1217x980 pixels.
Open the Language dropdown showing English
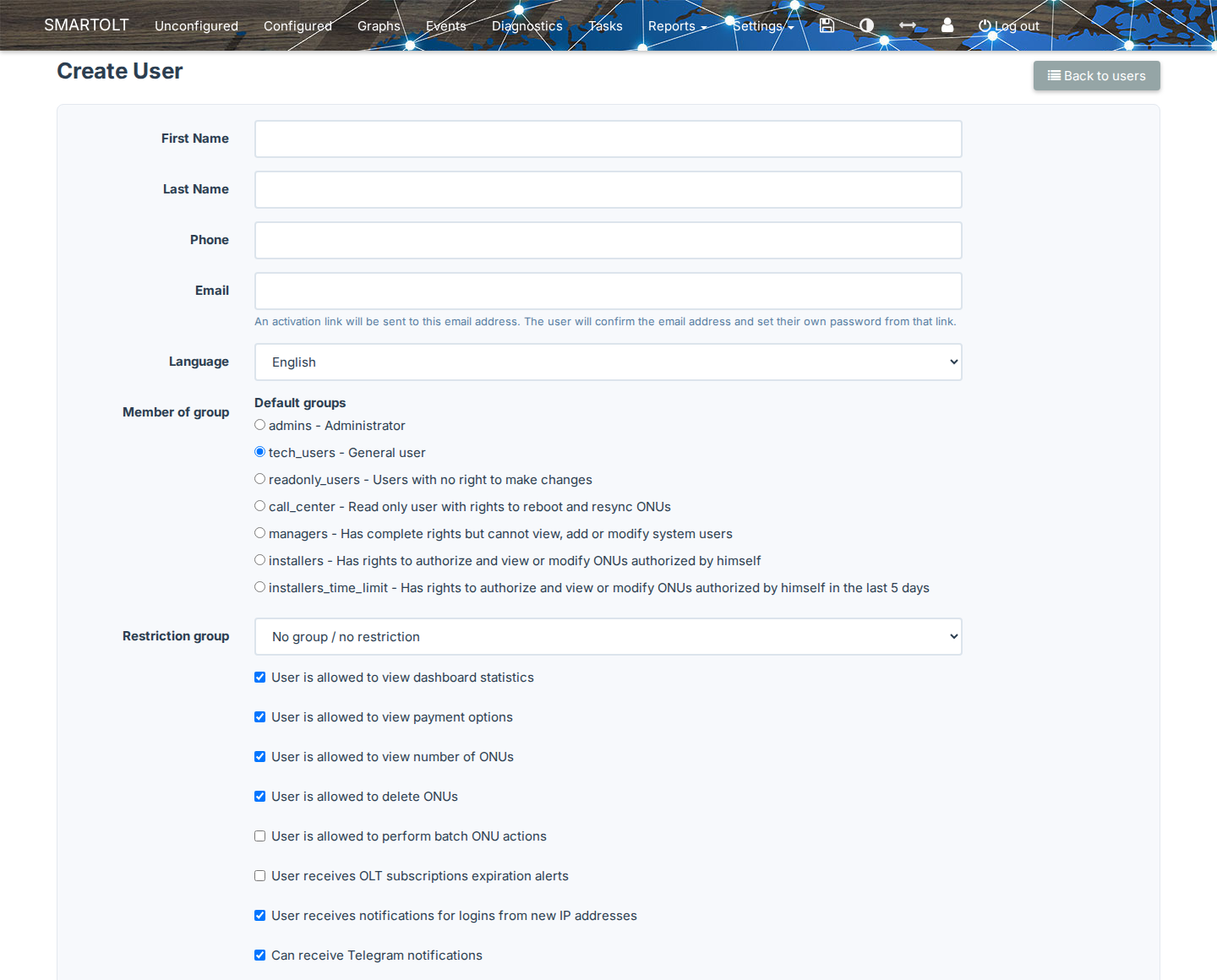[608, 362]
